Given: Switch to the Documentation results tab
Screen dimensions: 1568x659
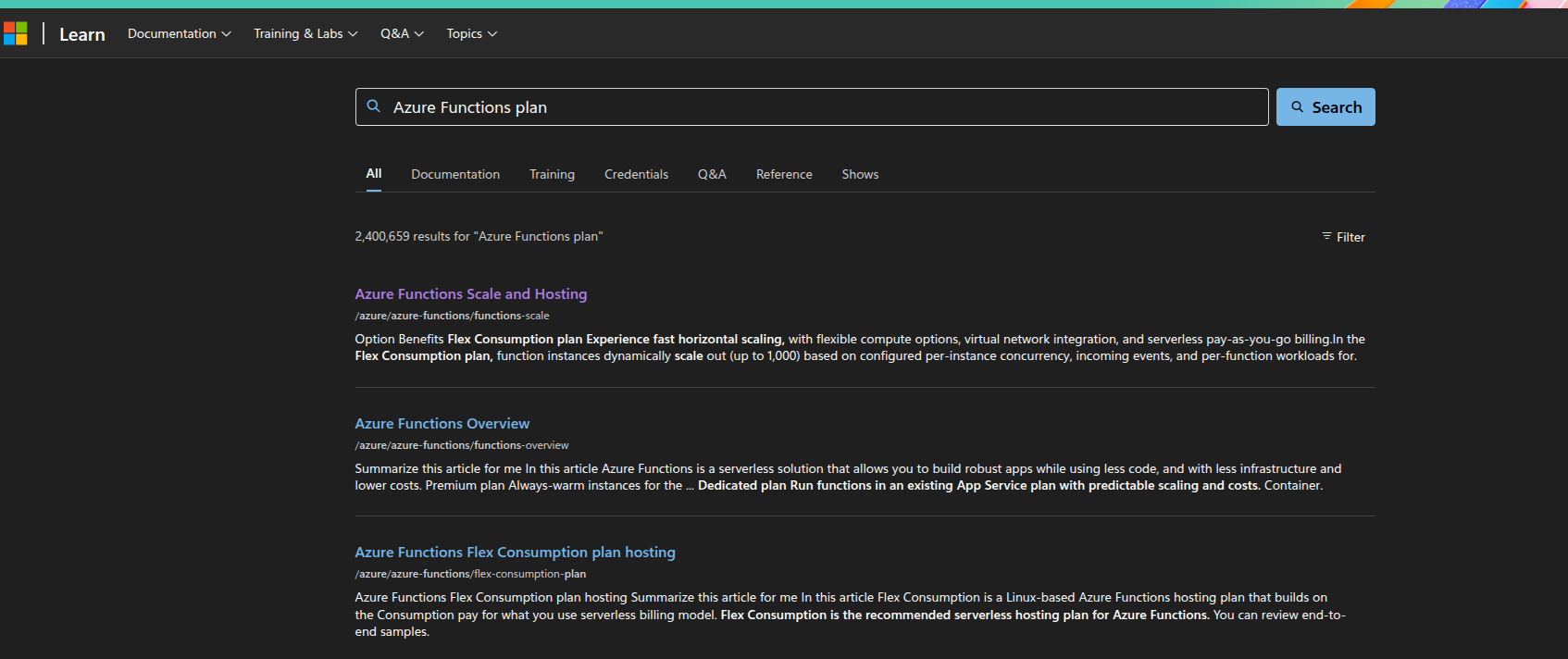Looking at the screenshot, I should click(x=455, y=174).
